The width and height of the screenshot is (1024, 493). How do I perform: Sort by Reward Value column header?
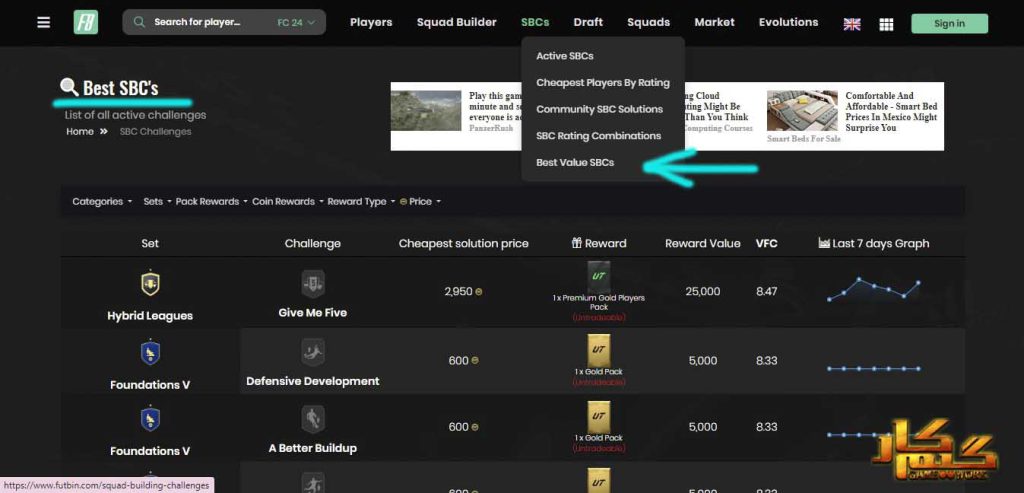pos(703,244)
